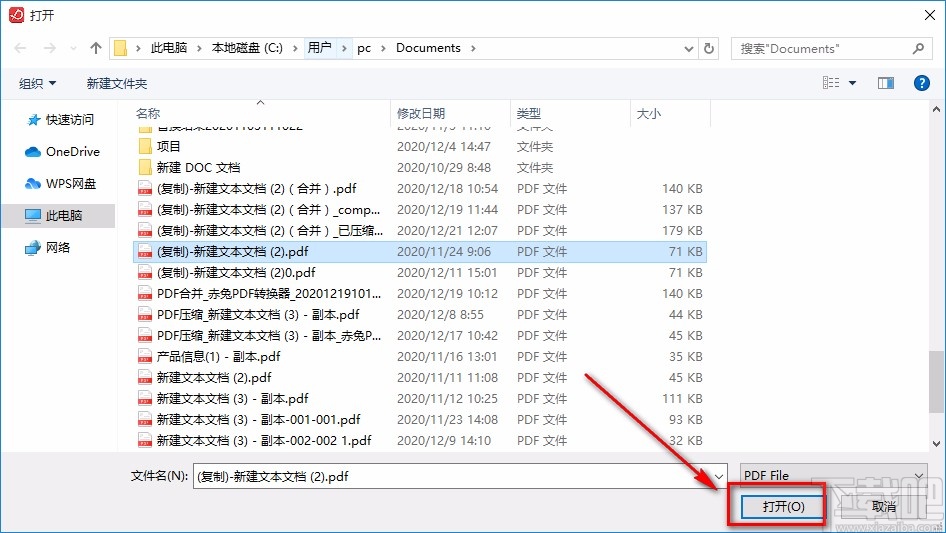Click the Forward navigation arrow
The width and height of the screenshot is (946, 533).
click(x=49, y=48)
